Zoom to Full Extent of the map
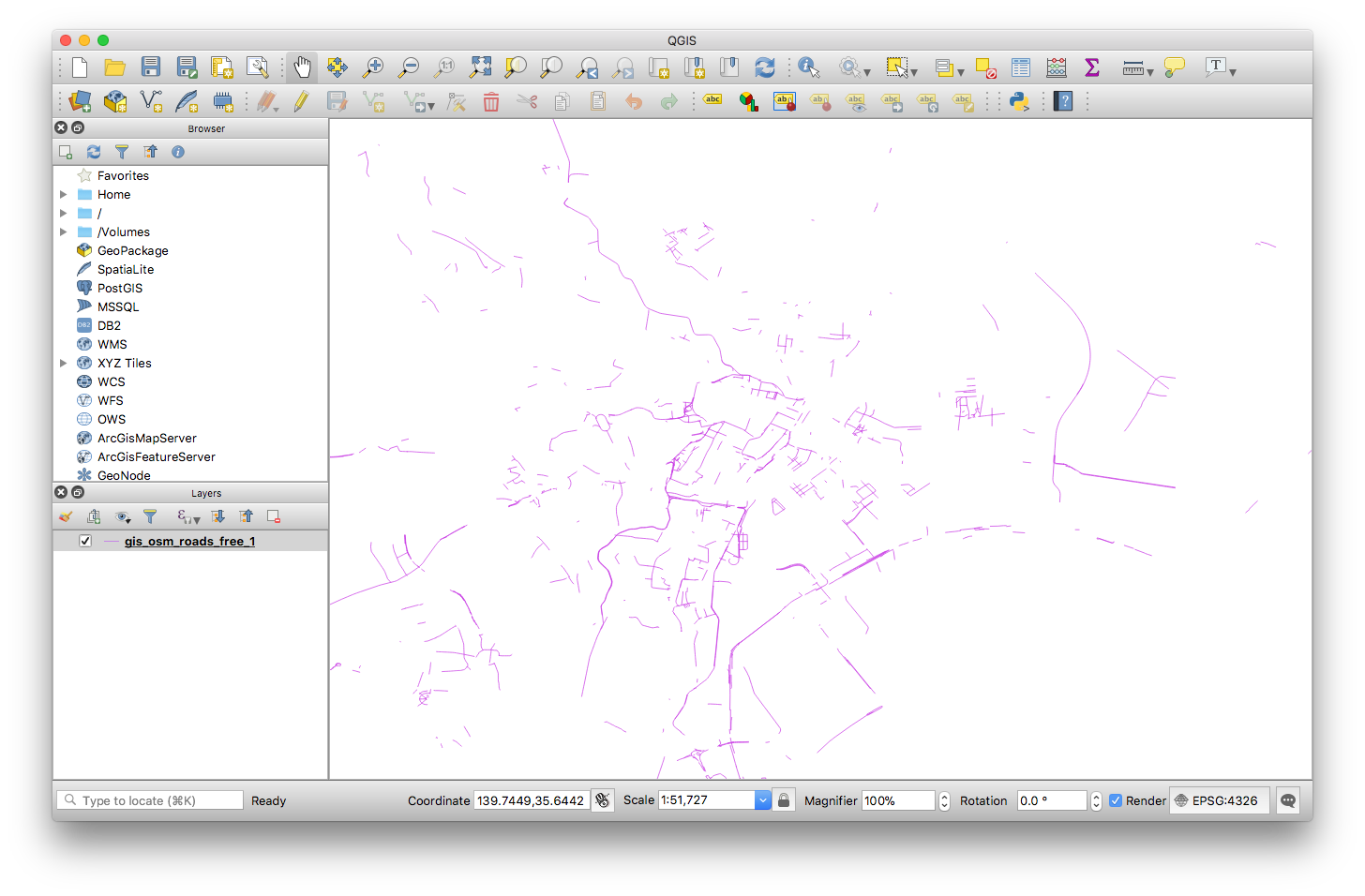The width and height of the screenshot is (1365, 896). point(479,67)
